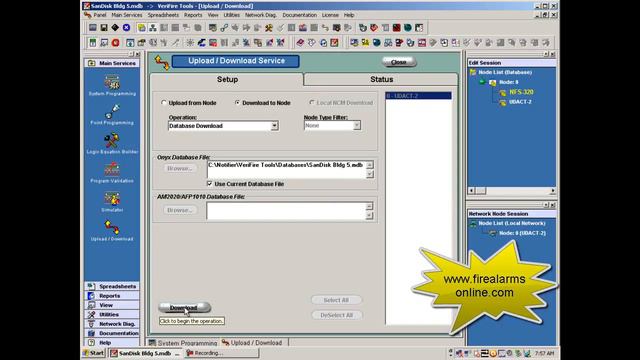
Task: Click the Edit Session right scroll arrow
Action: pyautogui.click(x=553, y=191)
